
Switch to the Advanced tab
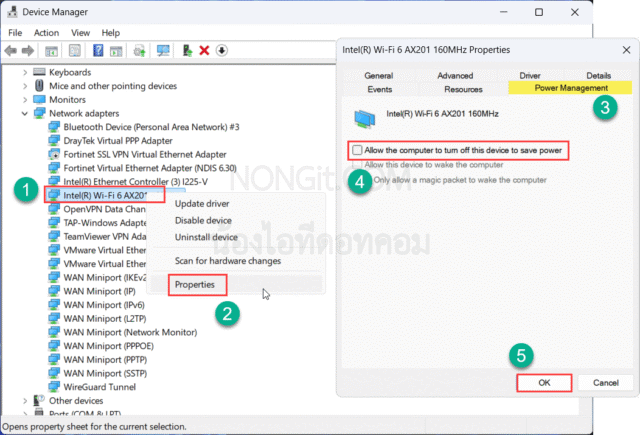pyautogui.click(x=455, y=75)
